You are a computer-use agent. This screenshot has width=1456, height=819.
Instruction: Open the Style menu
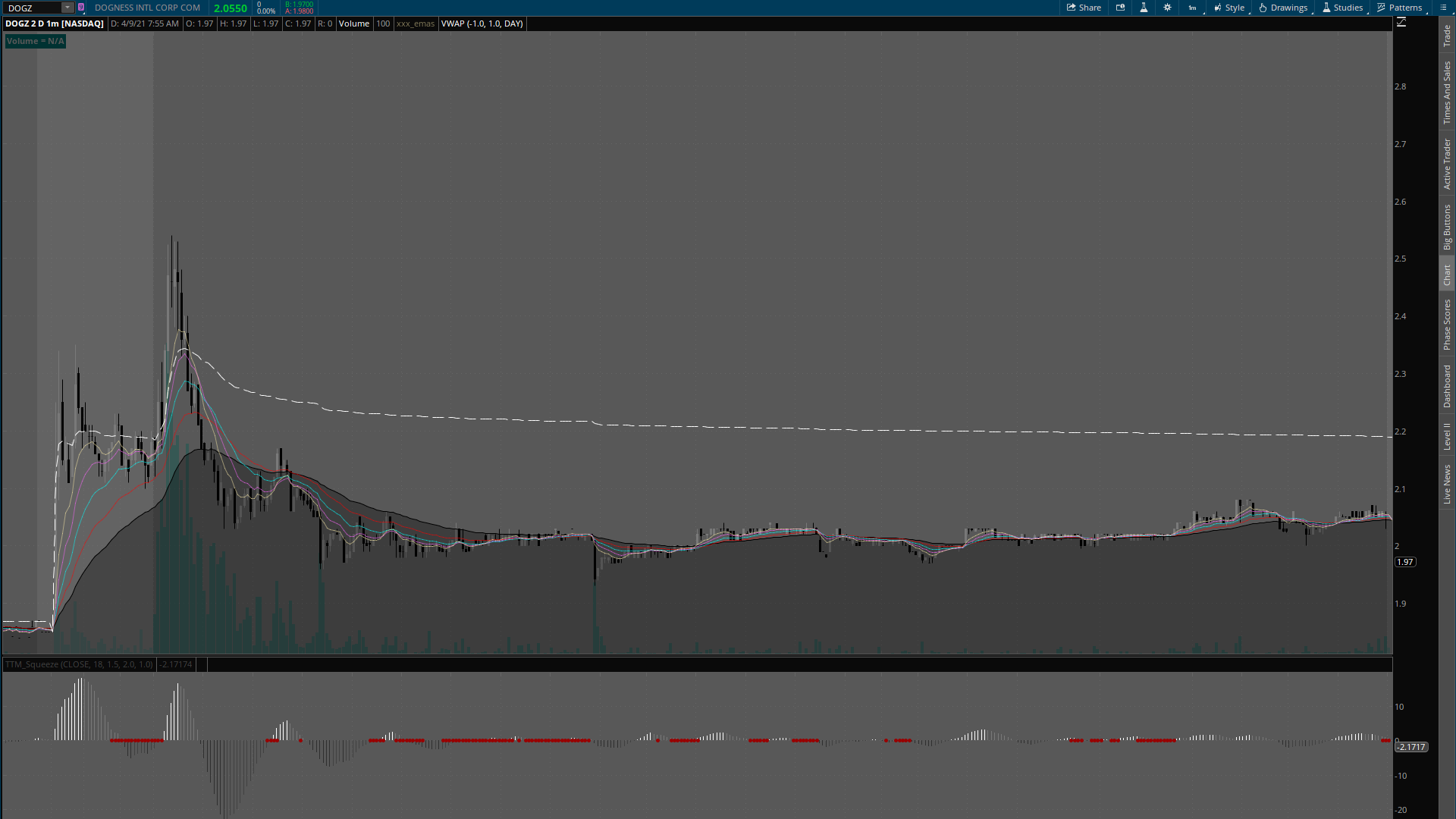(1229, 8)
